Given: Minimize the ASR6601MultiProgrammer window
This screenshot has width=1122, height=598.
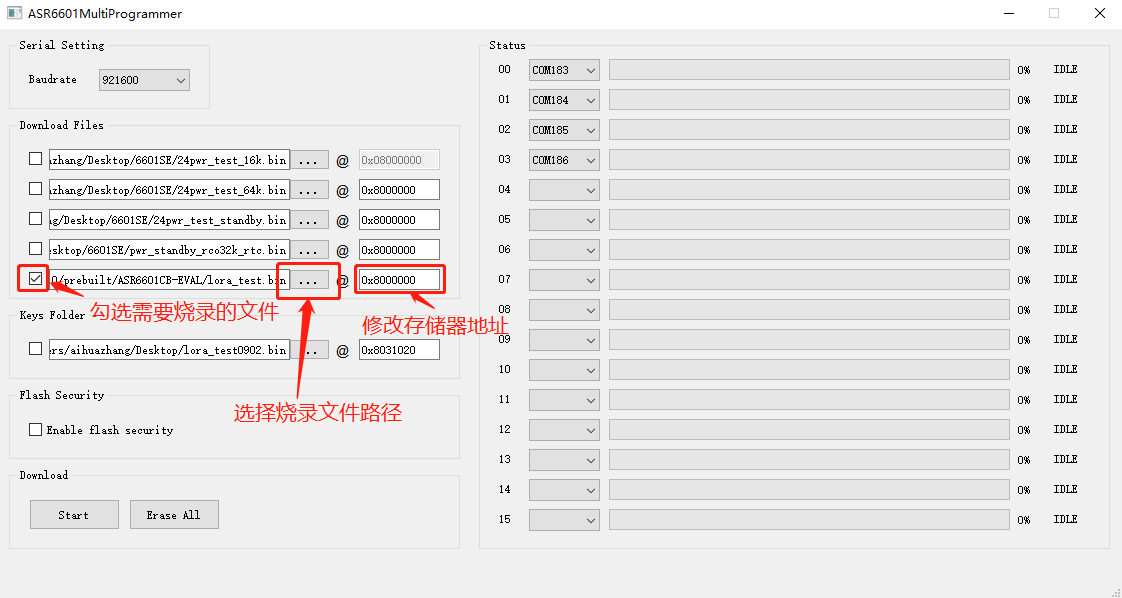Looking at the screenshot, I should point(1008,14).
